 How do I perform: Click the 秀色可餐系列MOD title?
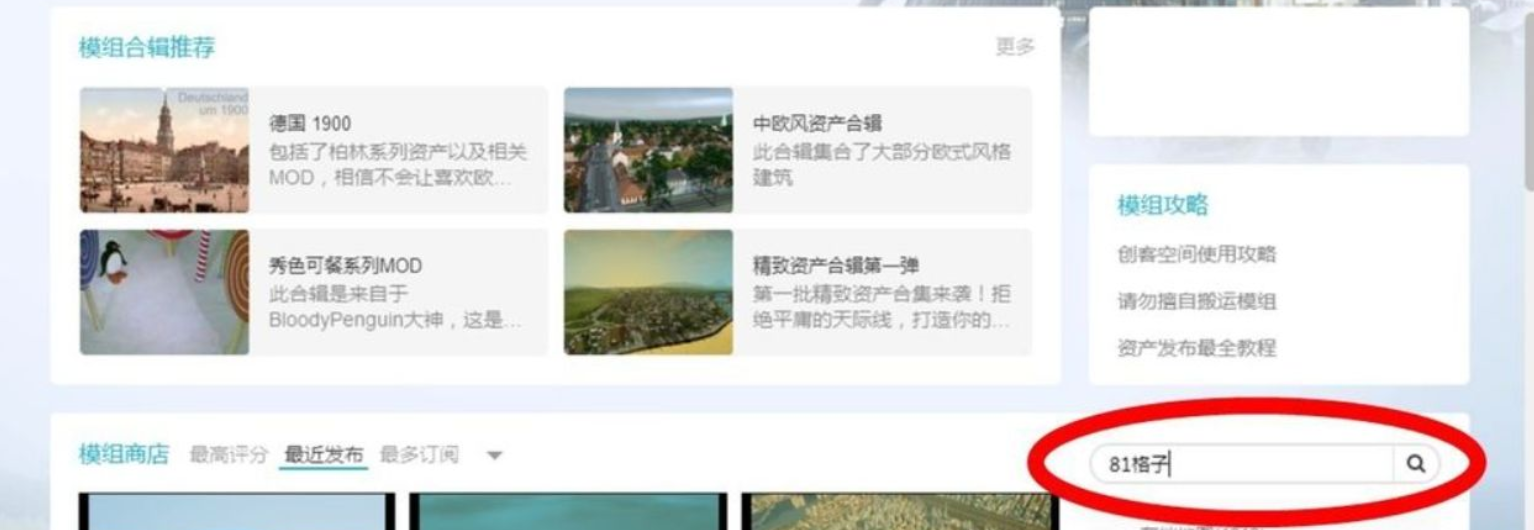coord(345,266)
